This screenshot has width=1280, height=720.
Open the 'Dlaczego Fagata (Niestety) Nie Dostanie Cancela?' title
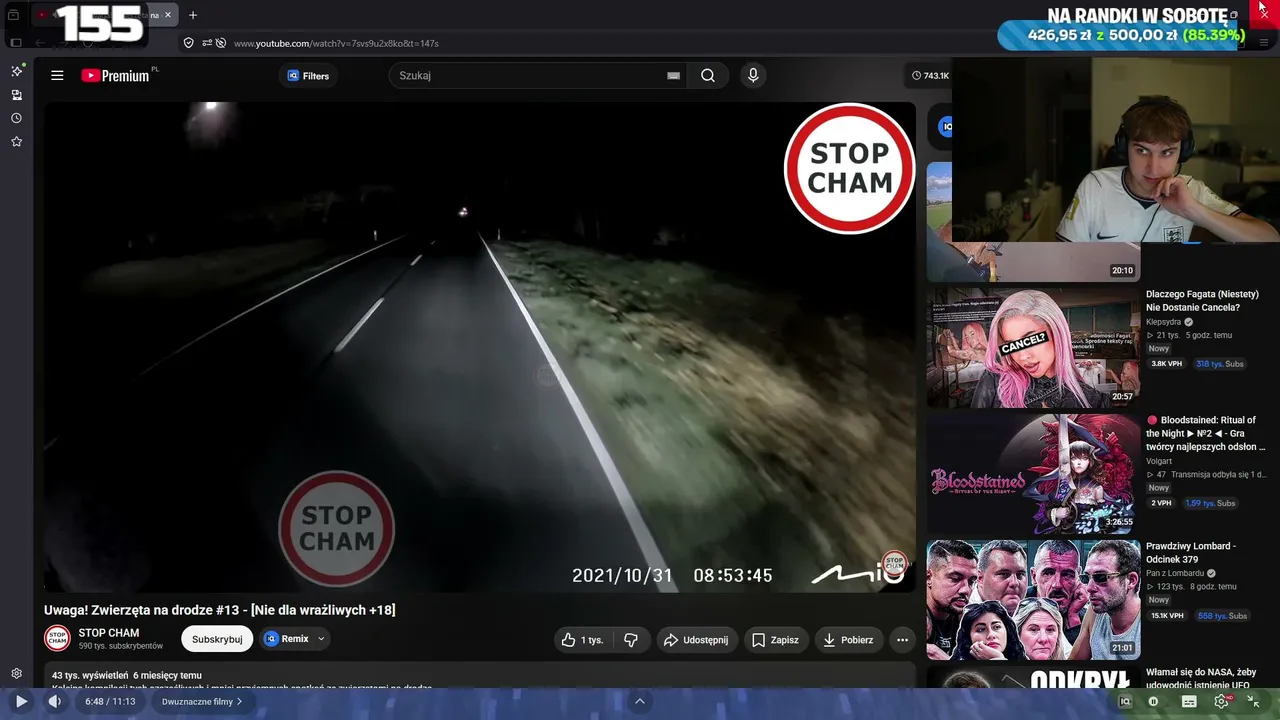1201,301
